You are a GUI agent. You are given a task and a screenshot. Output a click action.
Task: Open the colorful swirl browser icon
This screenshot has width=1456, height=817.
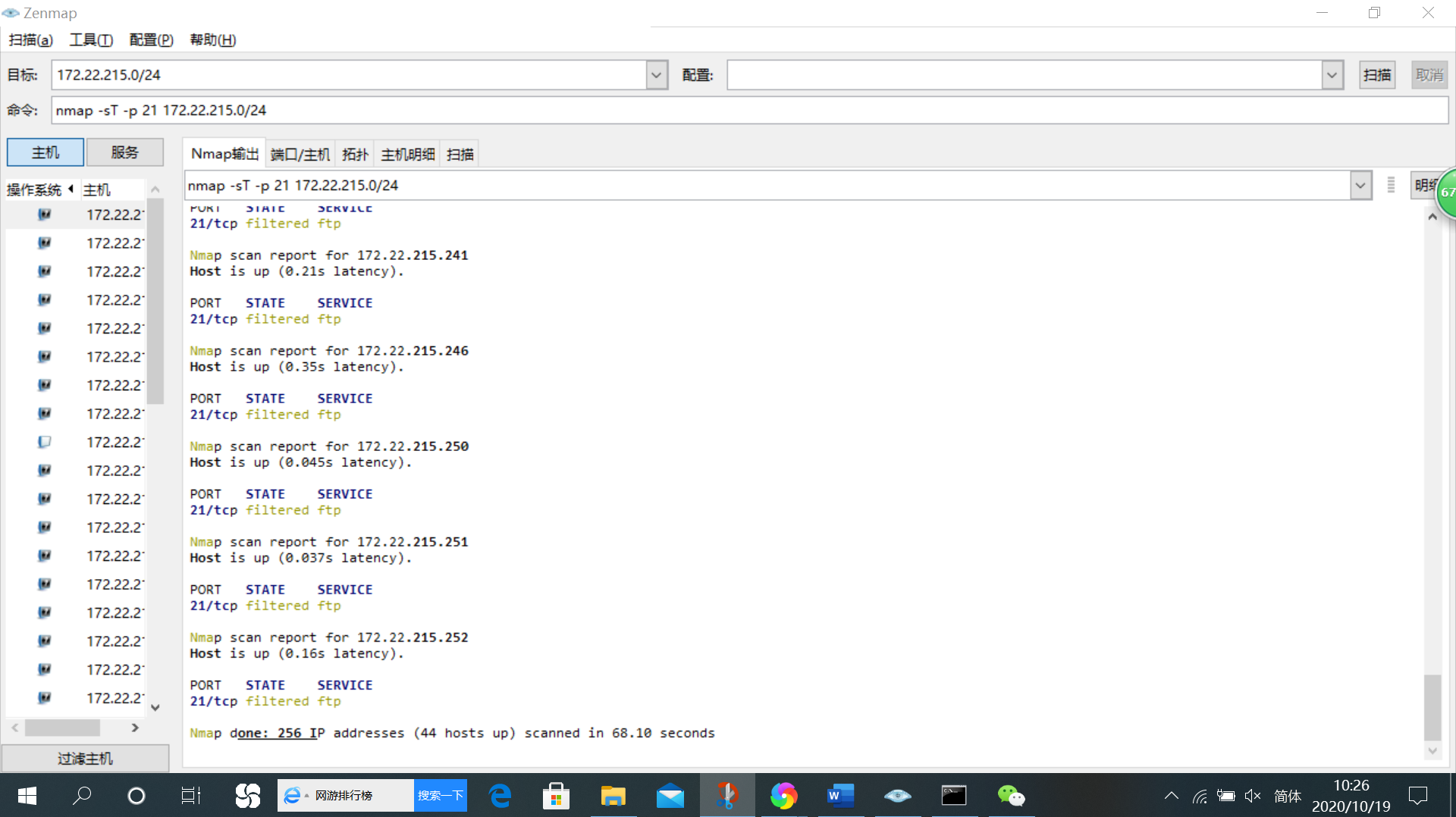click(x=784, y=796)
